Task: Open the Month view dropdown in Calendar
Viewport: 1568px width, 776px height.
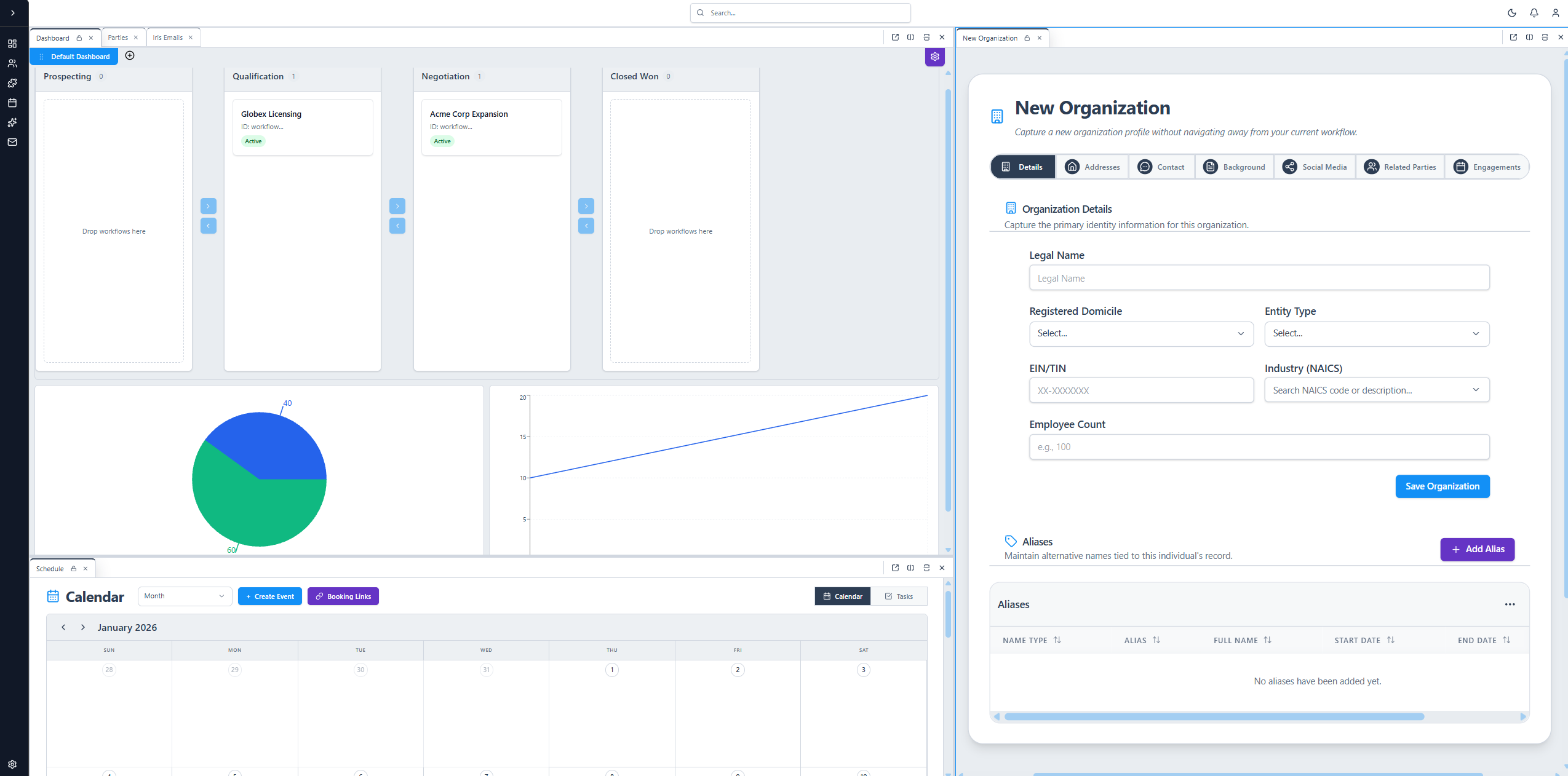Action: (x=185, y=596)
